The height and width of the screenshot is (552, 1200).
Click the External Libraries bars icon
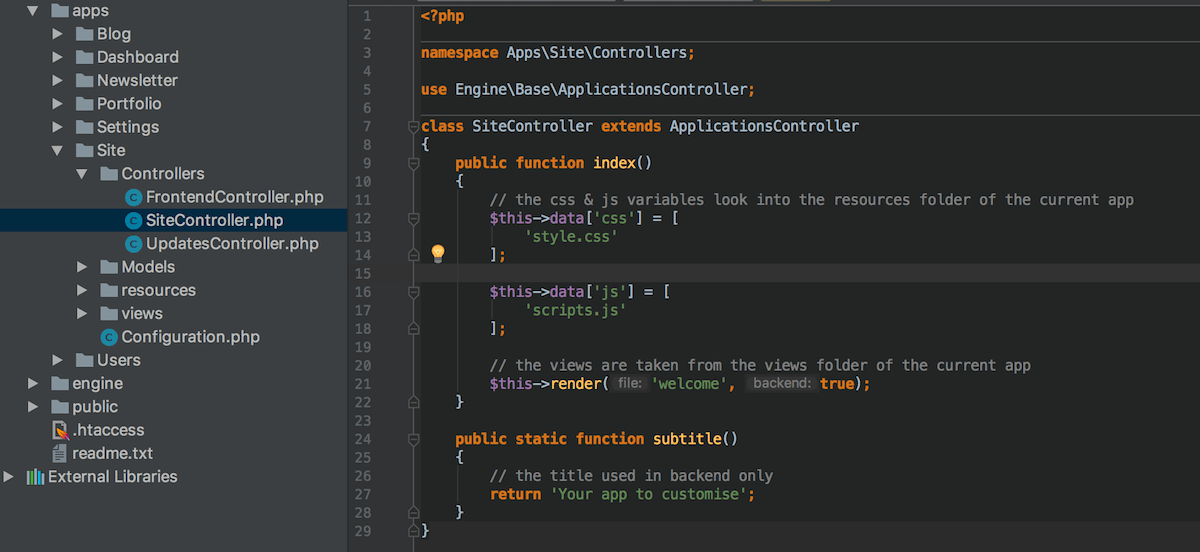[x=35, y=477]
